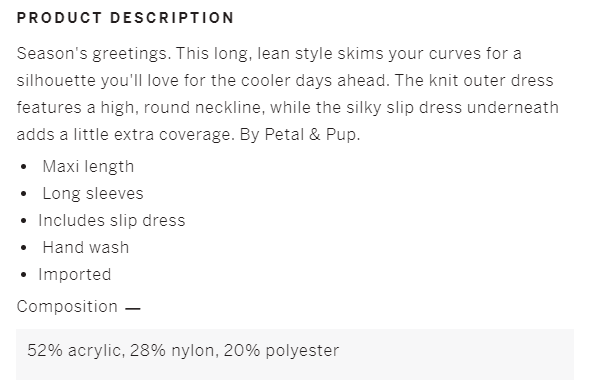603x387 pixels.
Task: Click the phrase knit outer dress
Action: pos(491,81)
